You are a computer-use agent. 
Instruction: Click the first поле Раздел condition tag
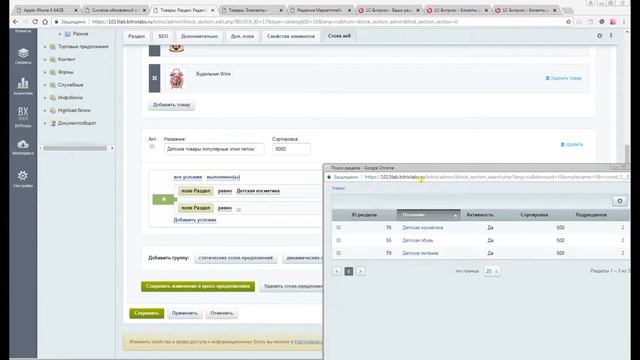click(196, 191)
